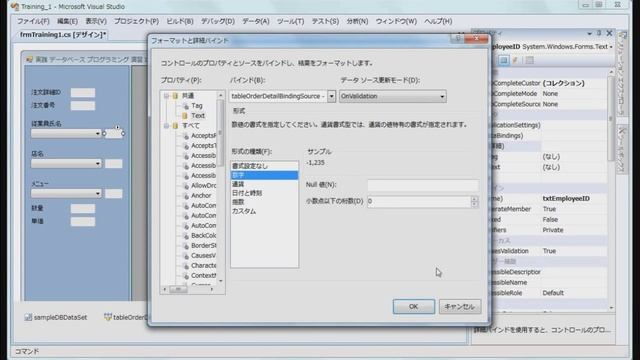Select the Text property tree item

point(198,116)
